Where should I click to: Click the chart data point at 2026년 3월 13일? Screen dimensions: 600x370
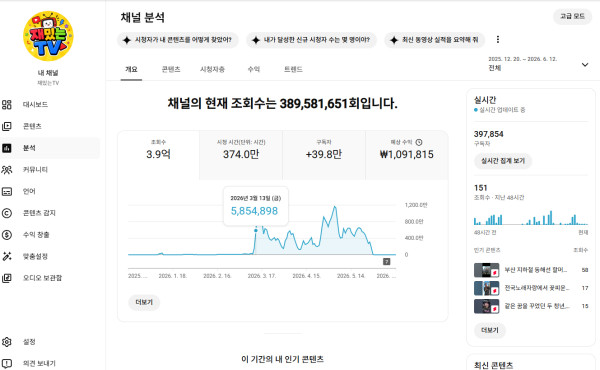click(x=256, y=230)
